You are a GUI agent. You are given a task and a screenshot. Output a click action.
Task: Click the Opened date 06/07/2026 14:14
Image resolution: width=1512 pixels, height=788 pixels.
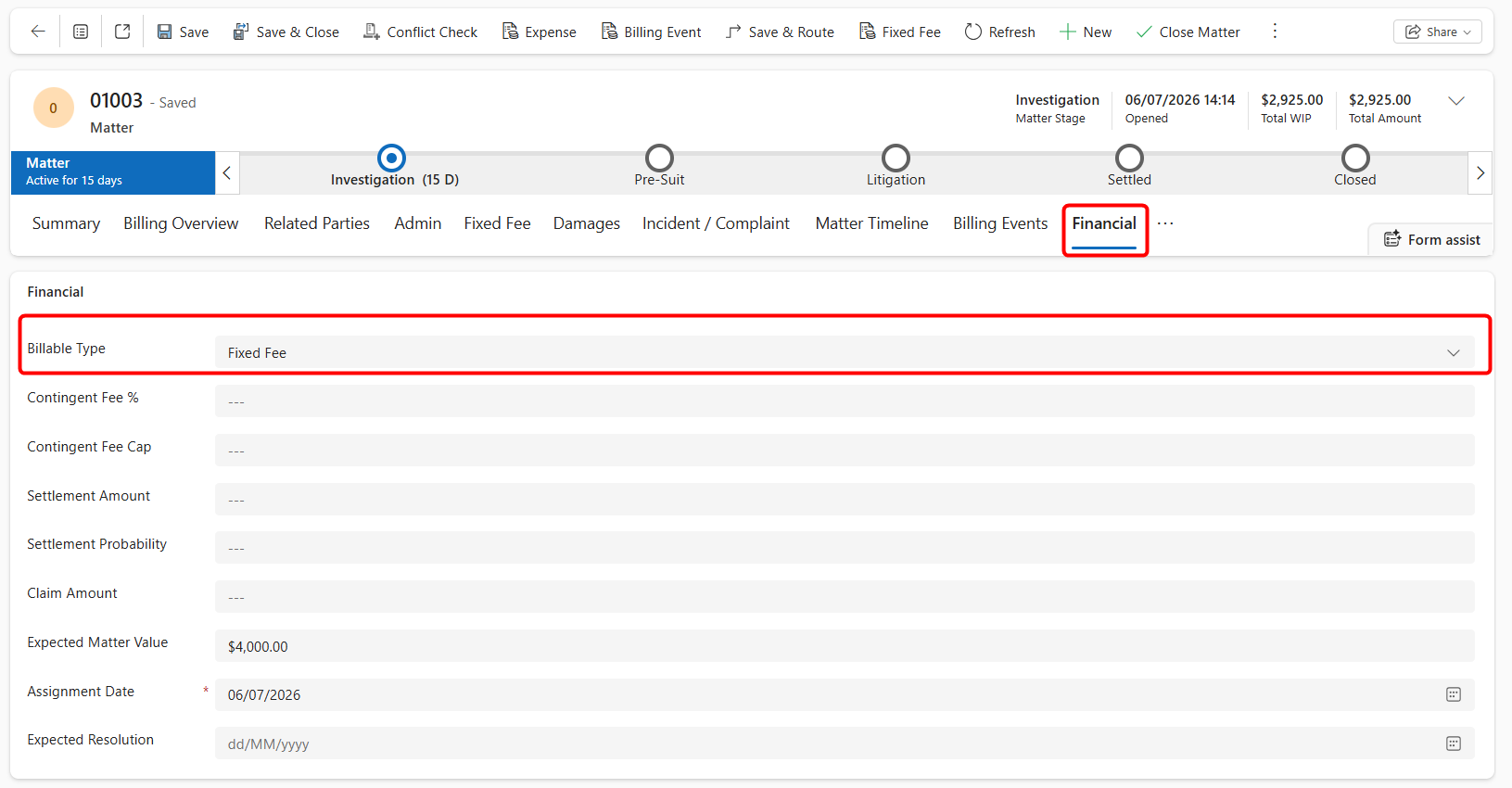[1180, 100]
